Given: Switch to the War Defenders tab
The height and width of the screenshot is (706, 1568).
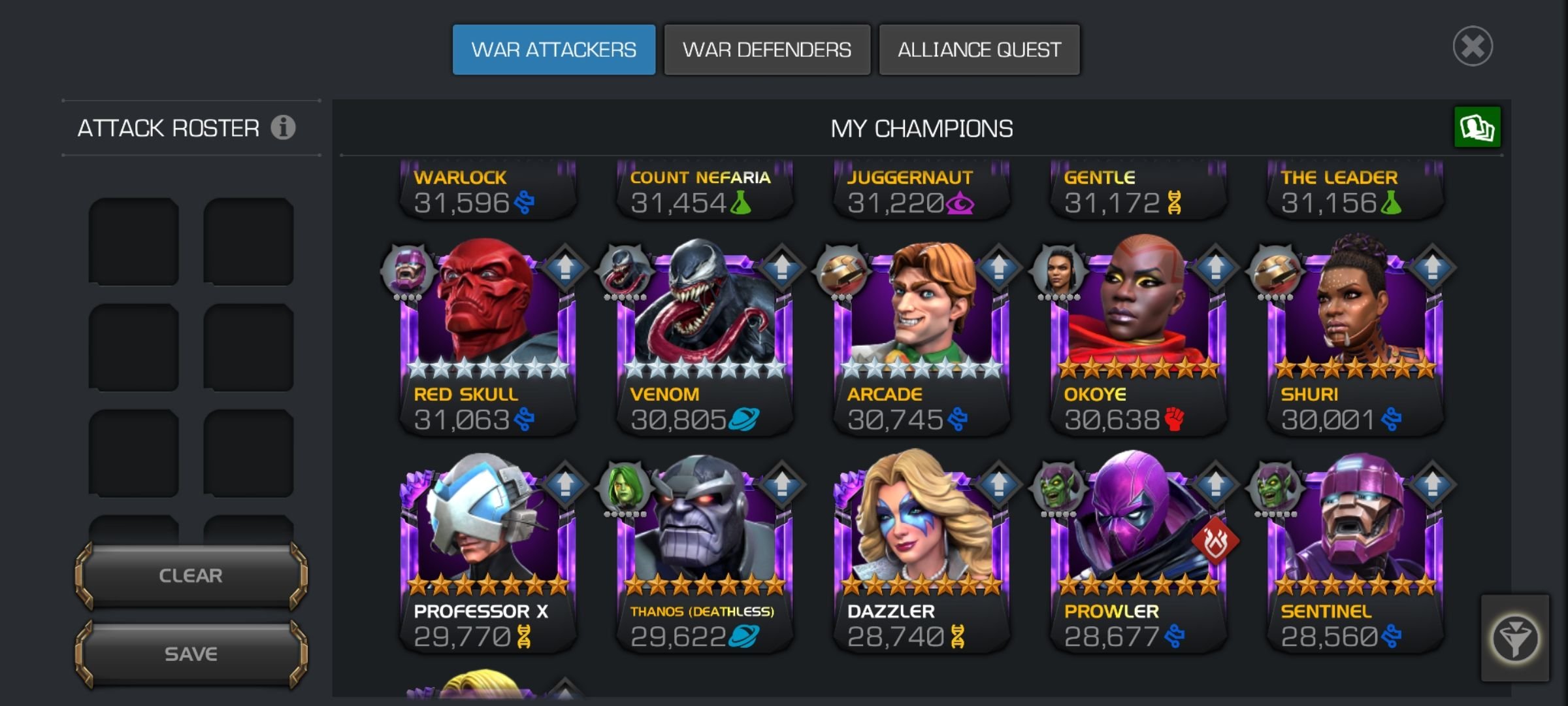Looking at the screenshot, I should (767, 50).
